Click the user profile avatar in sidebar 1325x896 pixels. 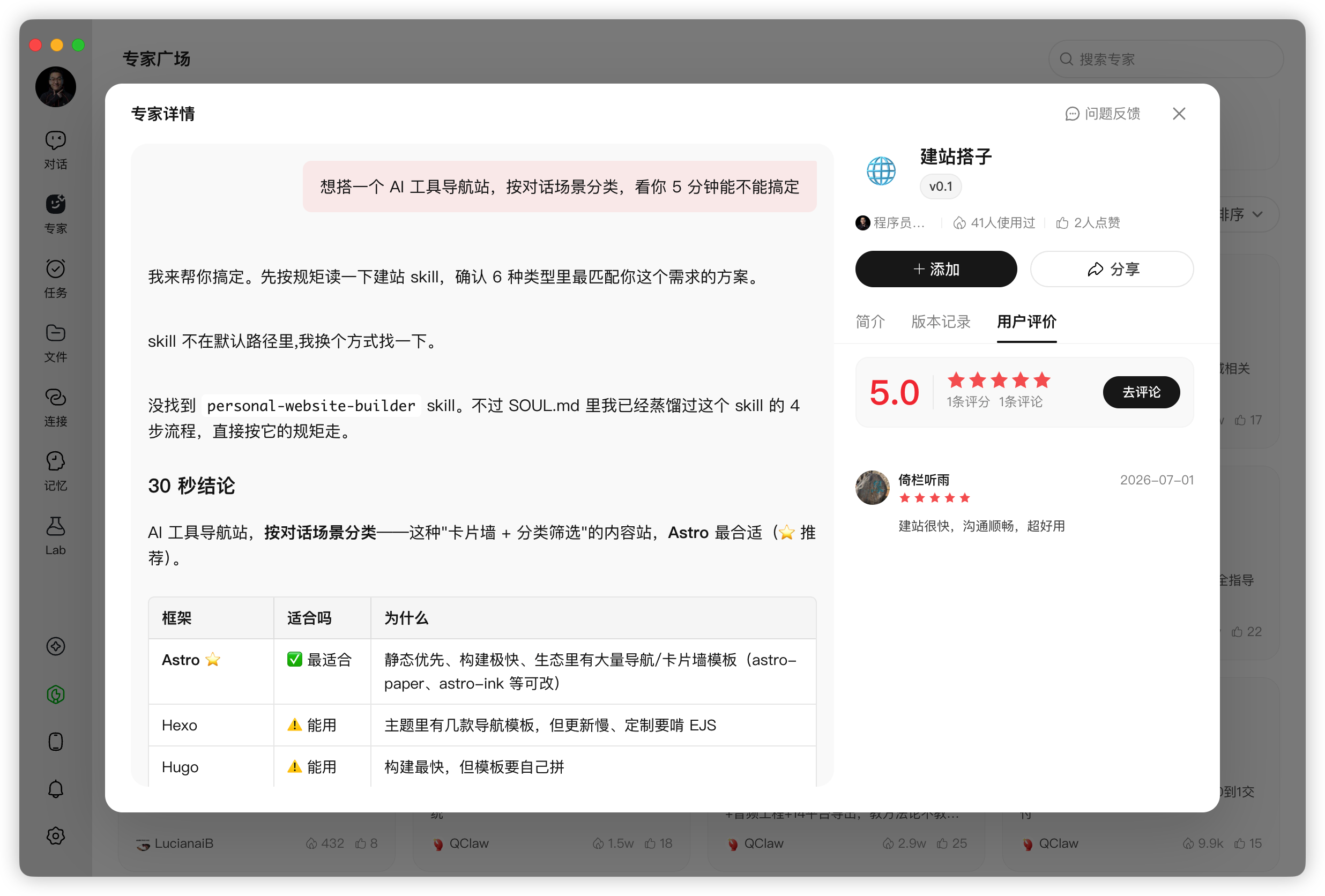[x=55, y=87]
